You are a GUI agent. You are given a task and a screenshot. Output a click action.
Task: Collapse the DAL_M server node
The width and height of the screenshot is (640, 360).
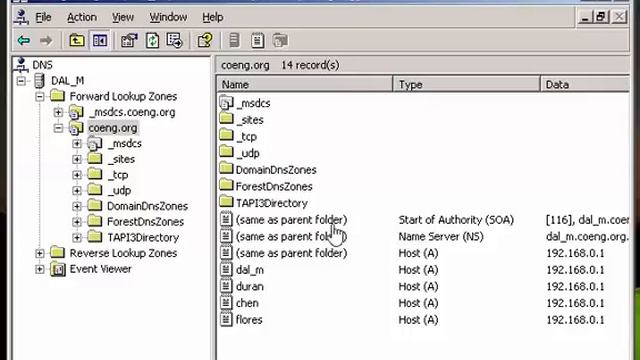tap(21, 81)
